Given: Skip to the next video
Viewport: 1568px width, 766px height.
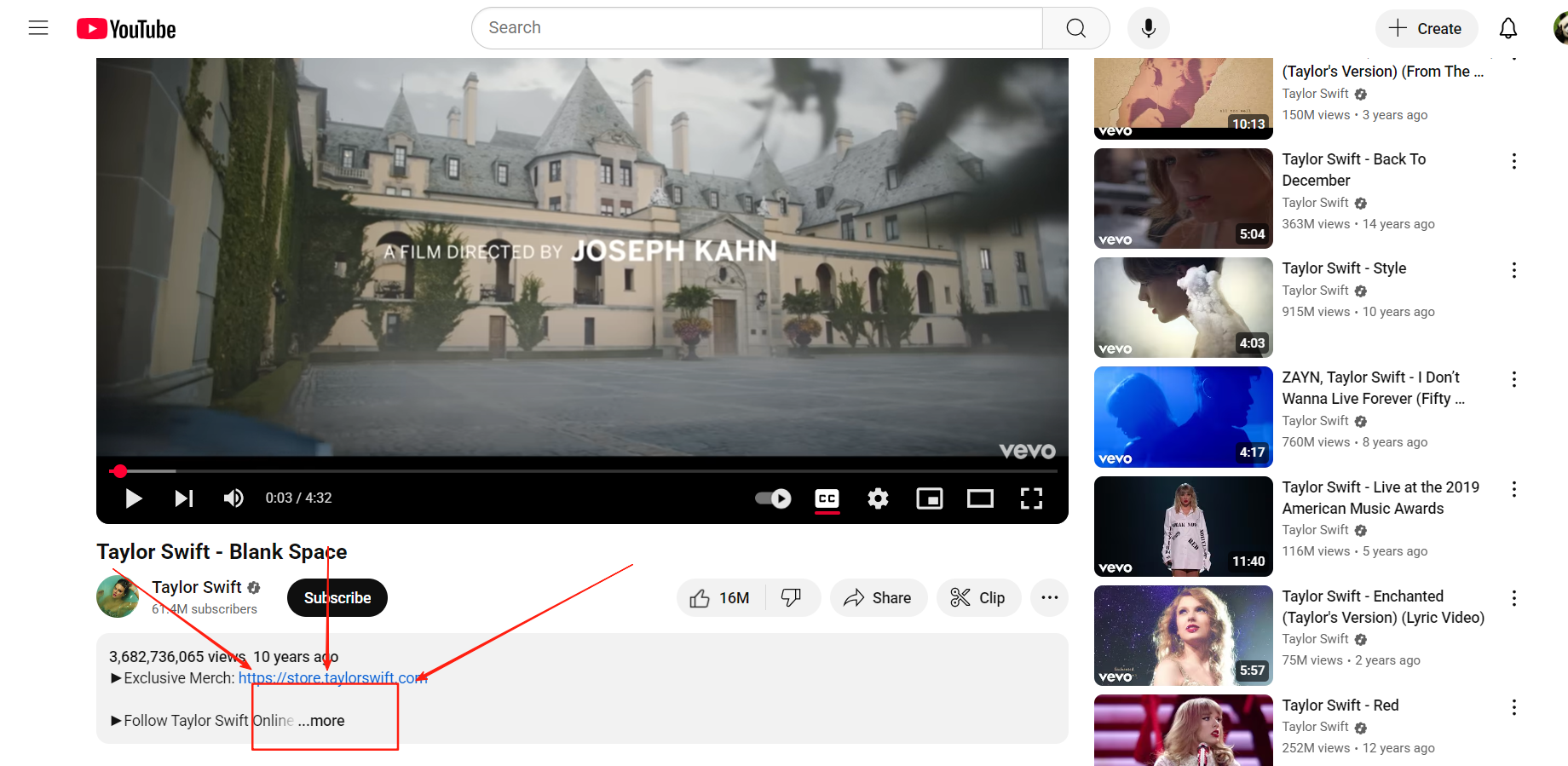Looking at the screenshot, I should click(x=184, y=498).
